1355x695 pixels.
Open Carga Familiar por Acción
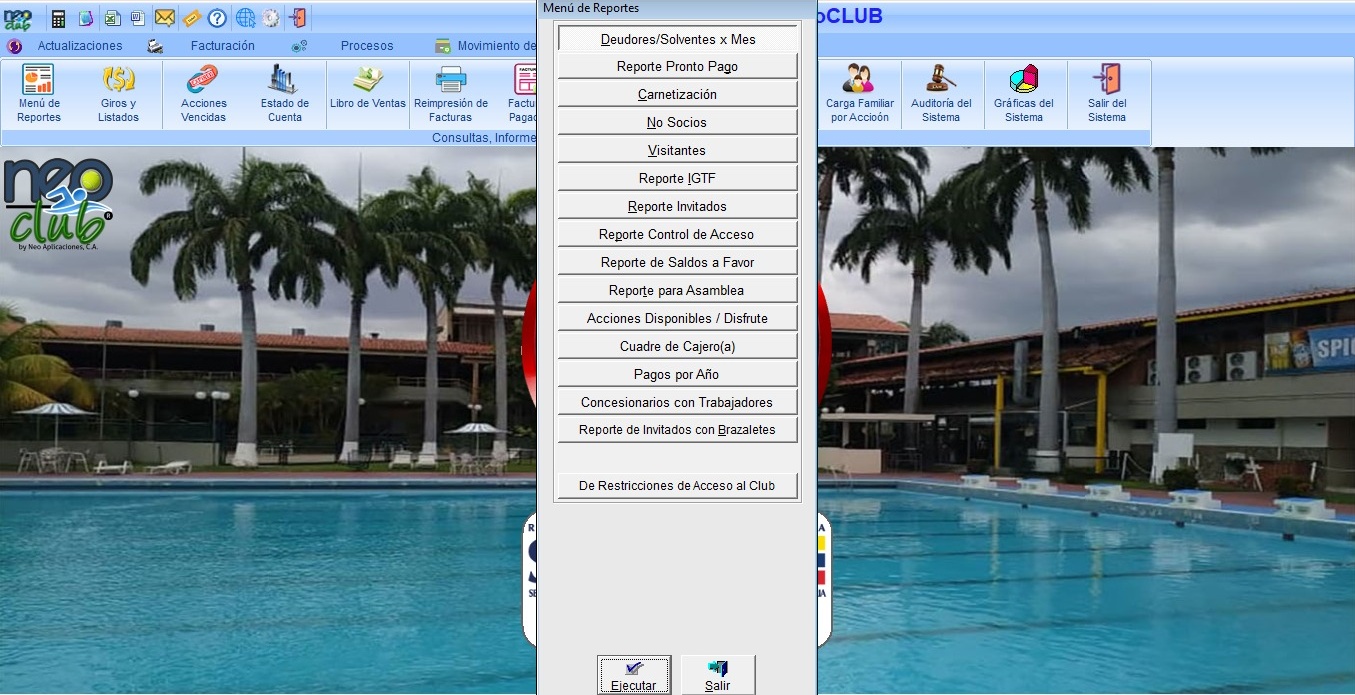pyautogui.click(x=860, y=94)
